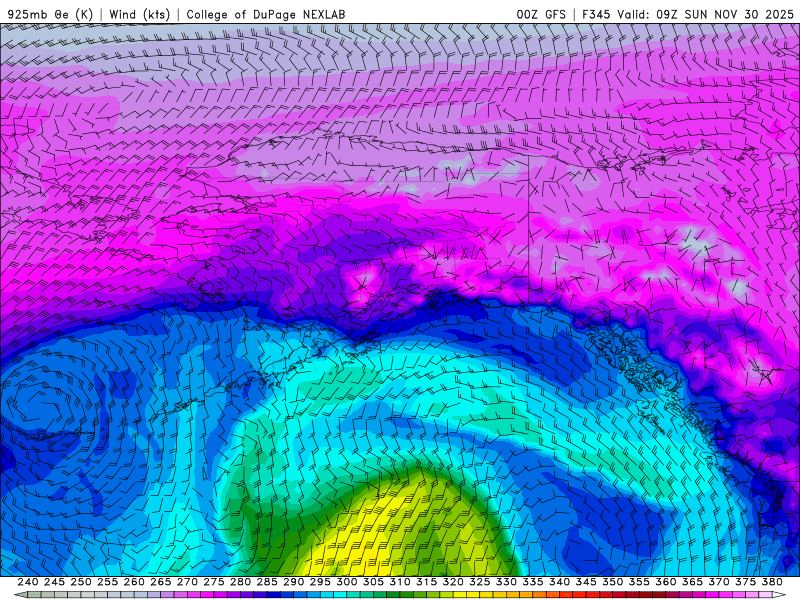
Task: Click the 365 color scale number
Action: [x=692, y=582]
